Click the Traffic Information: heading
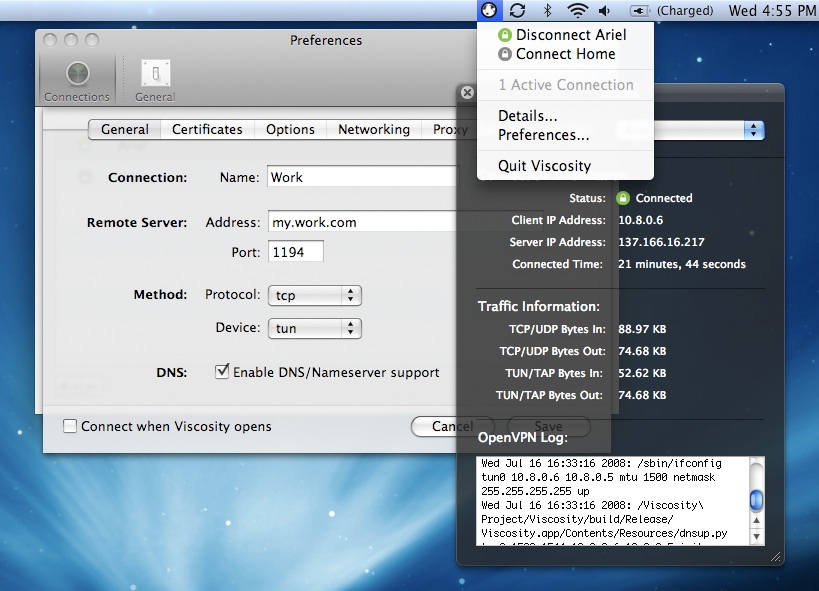Image resolution: width=819 pixels, height=591 pixels. click(539, 306)
